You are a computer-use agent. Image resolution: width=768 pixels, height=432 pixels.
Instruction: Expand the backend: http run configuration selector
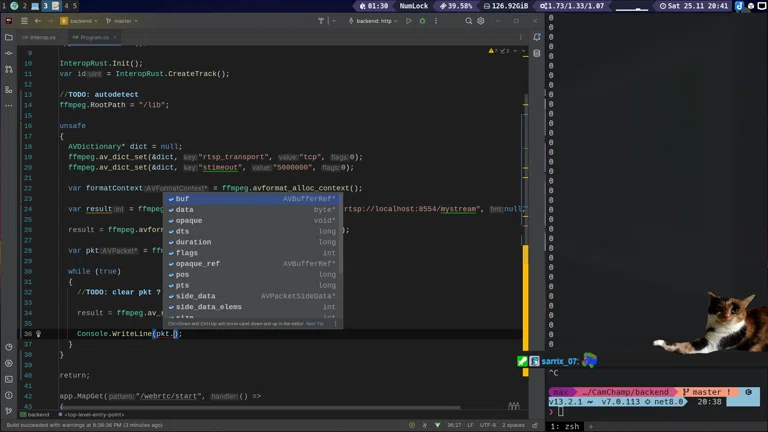pyautogui.click(x=376, y=21)
